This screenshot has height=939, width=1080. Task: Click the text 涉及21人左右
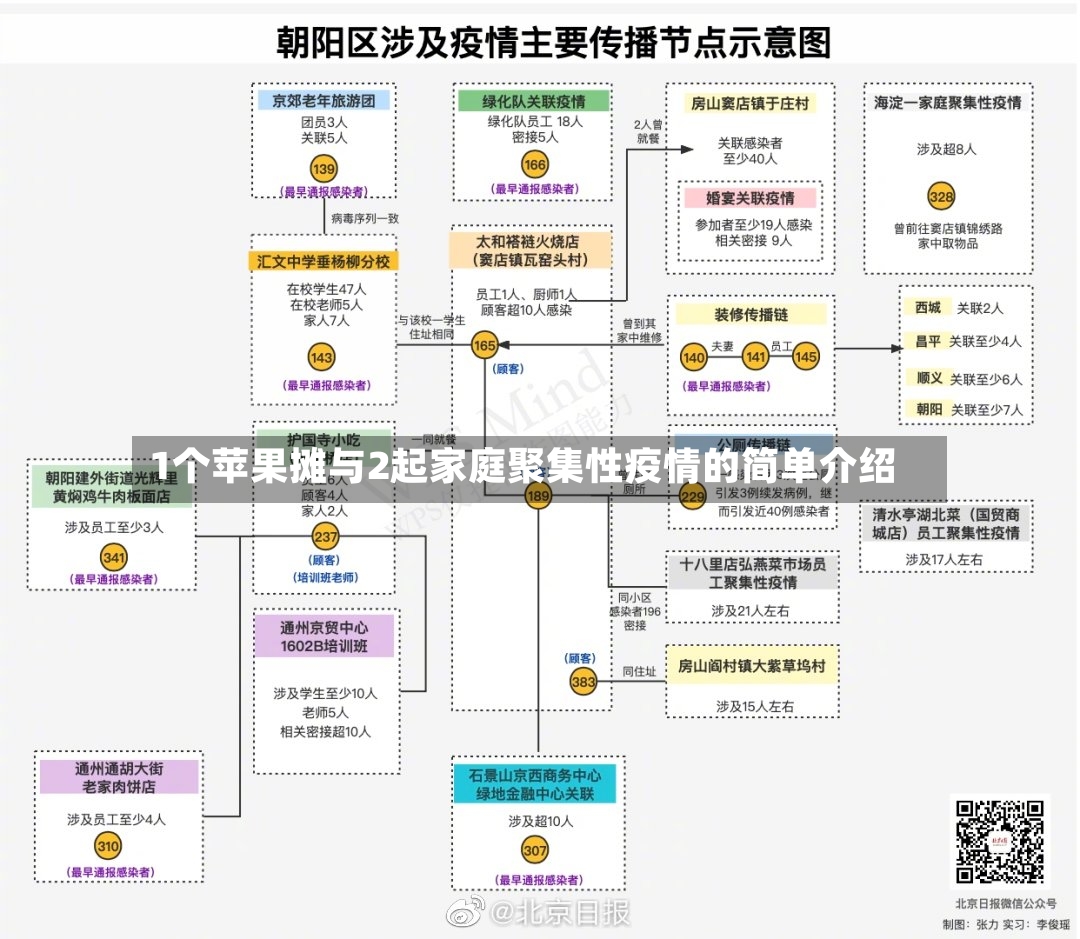[750, 610]
